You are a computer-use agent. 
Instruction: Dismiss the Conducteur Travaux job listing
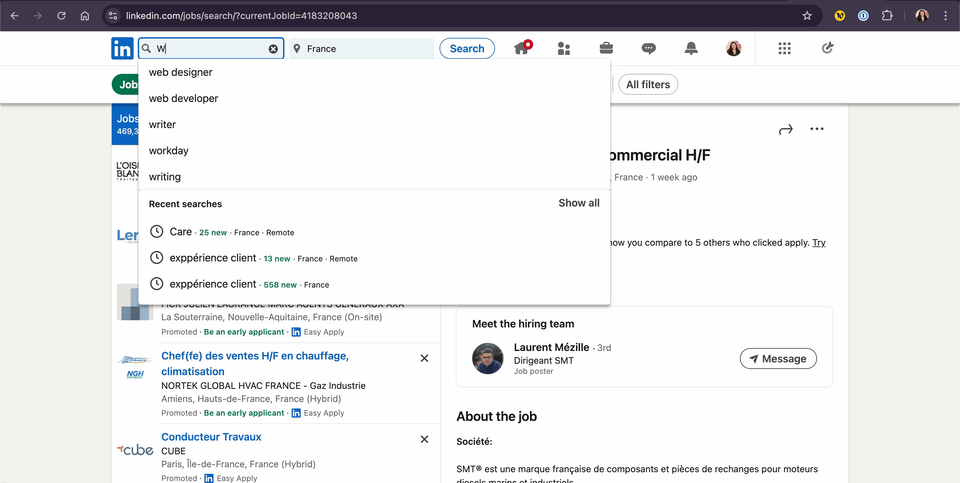(x=424, y=439)
